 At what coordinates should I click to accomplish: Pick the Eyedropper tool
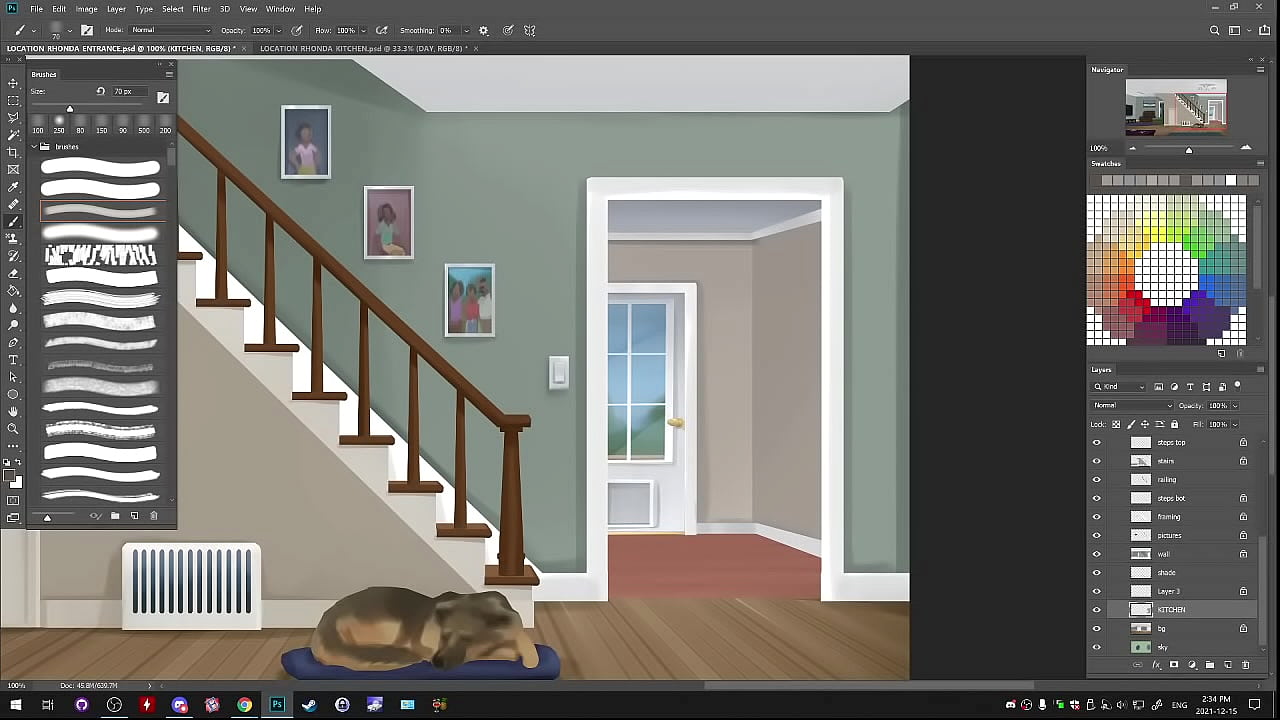coord(13,187)
